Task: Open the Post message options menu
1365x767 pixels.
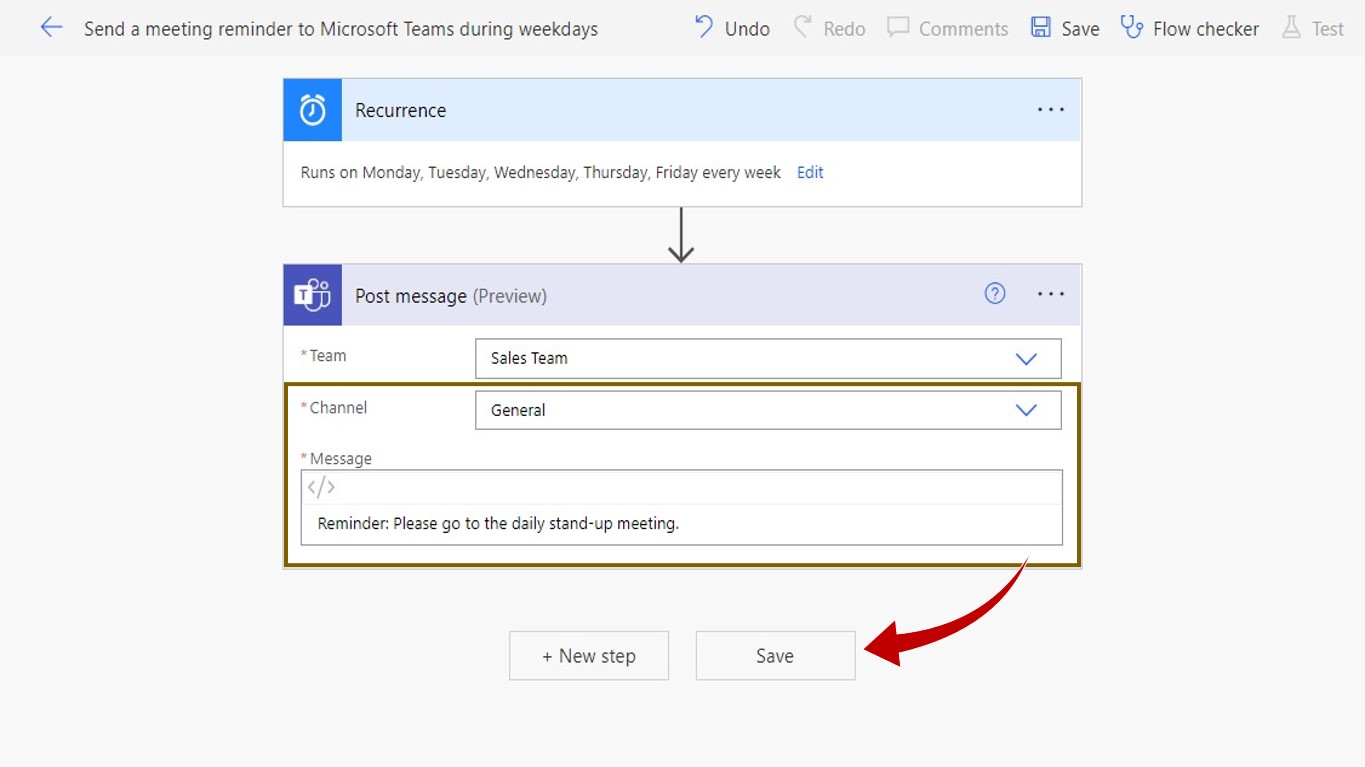Action: pos(1051,293)
